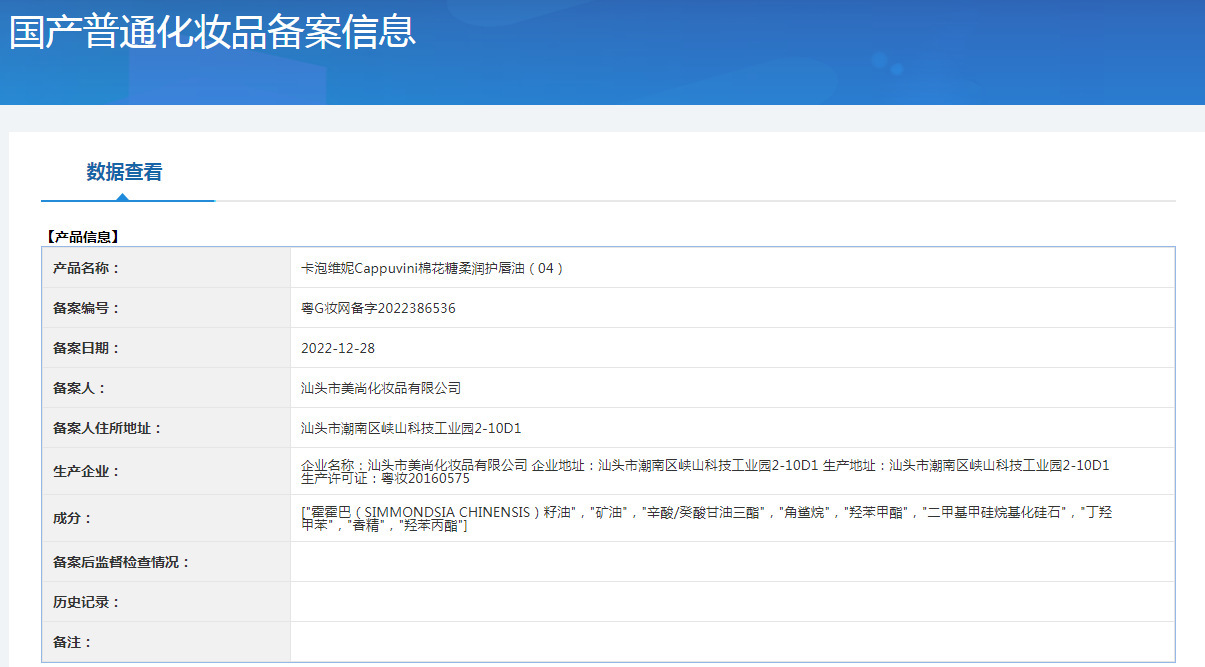The image size is (1205, 667).
Task: Click the empty 备案后监督检查情况 value cell
Action: pos(732,562)
